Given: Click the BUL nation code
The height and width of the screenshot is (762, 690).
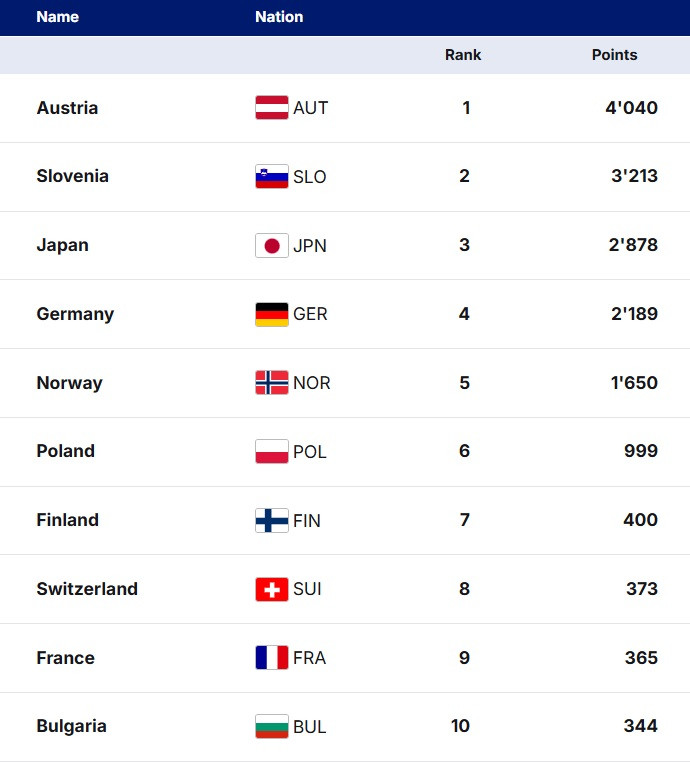Looking at the screenshot, I should coord(310,727).
